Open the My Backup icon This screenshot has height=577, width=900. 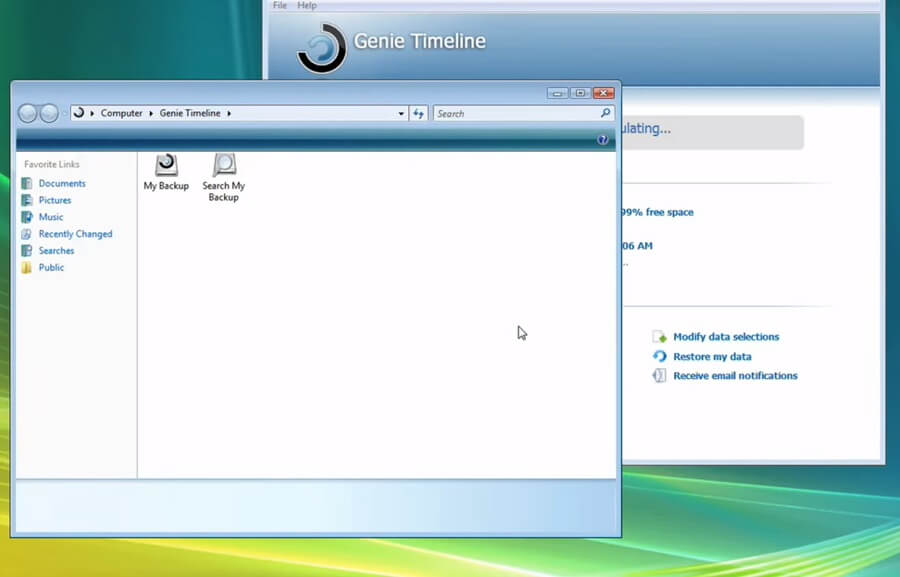point(166,165)
